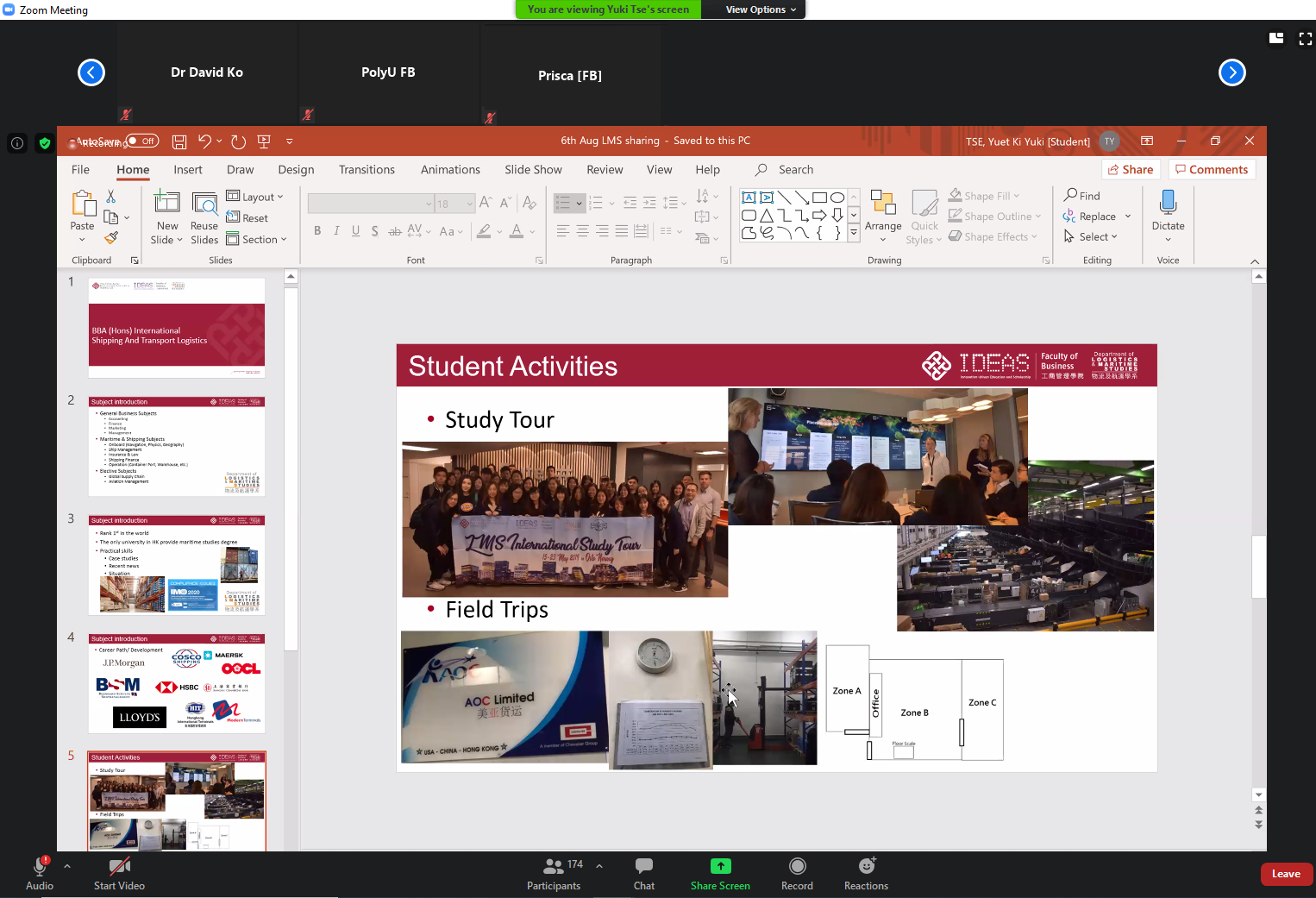
Task: Expand the audio options arrow
Action: point(67,866)
